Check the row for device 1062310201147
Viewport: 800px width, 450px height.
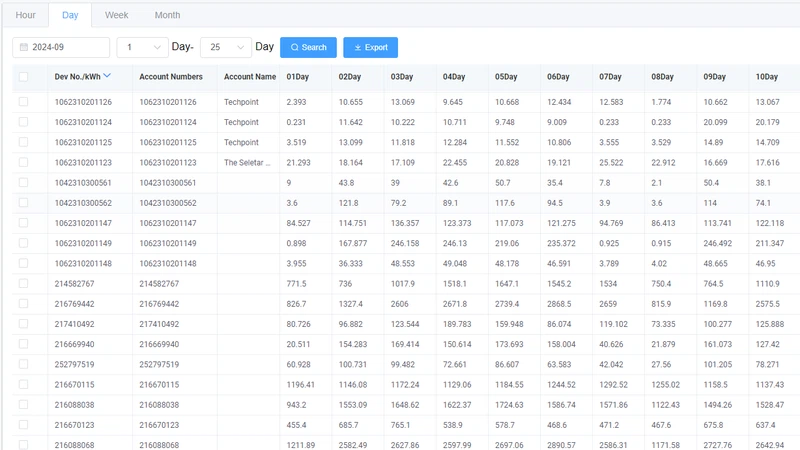23,222
